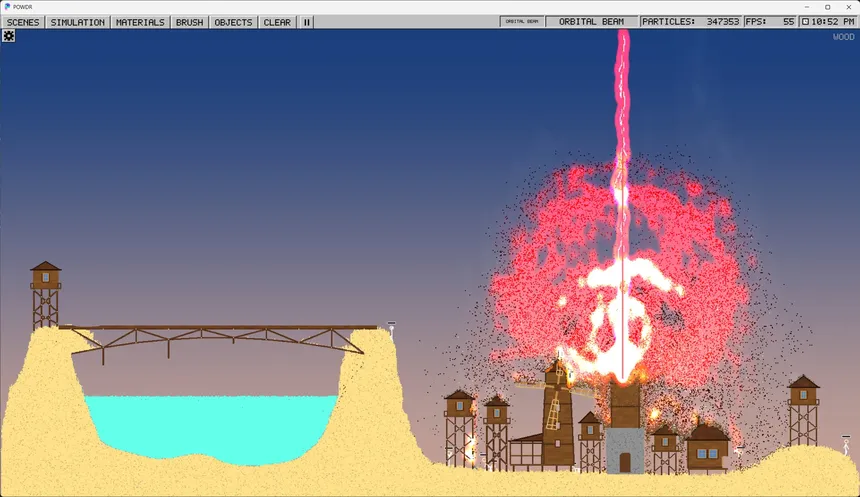Click the wooden truss bridge
The image size is (860, 497).
point(219,340)
